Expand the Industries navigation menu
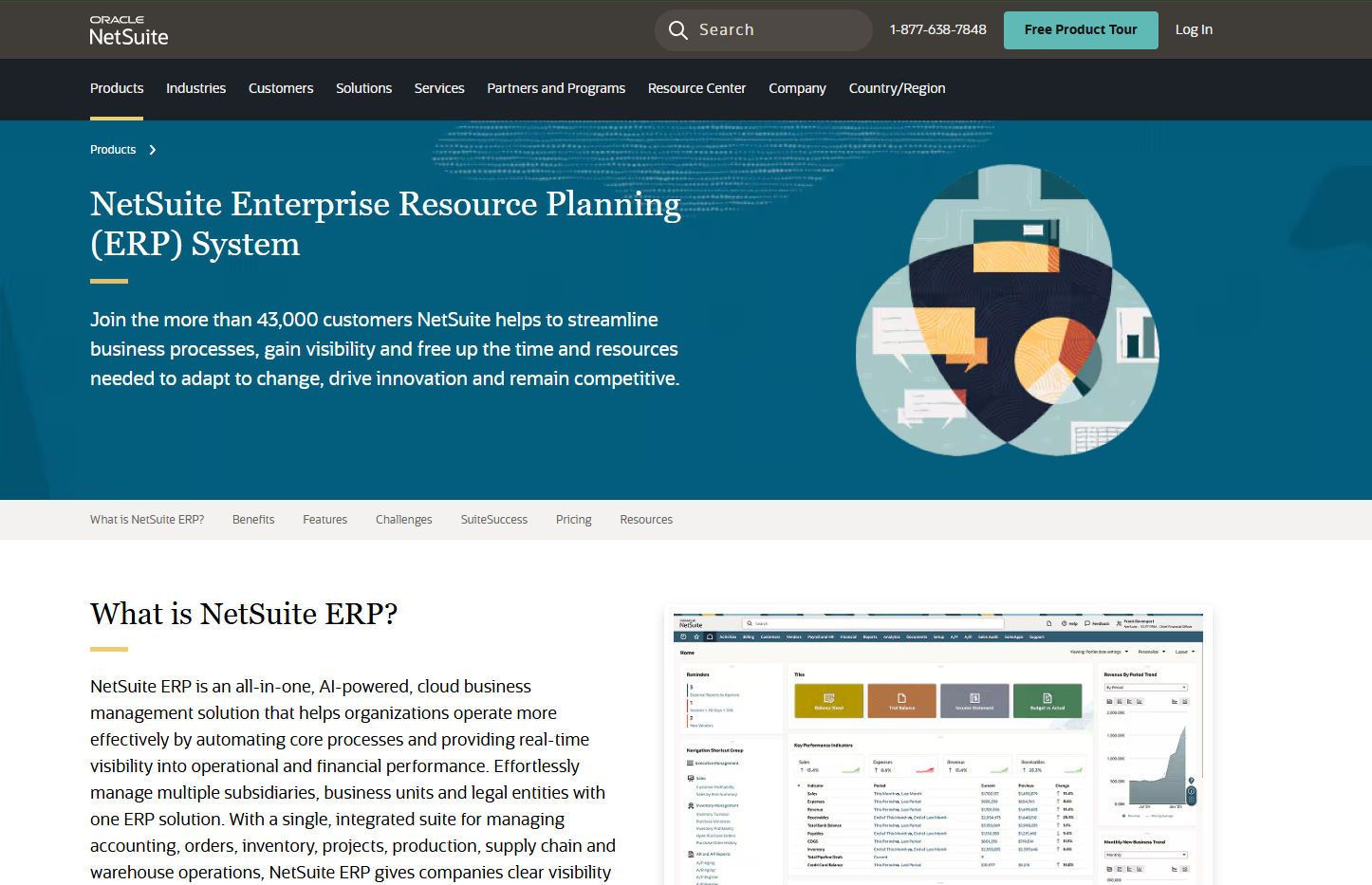The width and height of the screenshot is (1372, 885). [195, 88]
